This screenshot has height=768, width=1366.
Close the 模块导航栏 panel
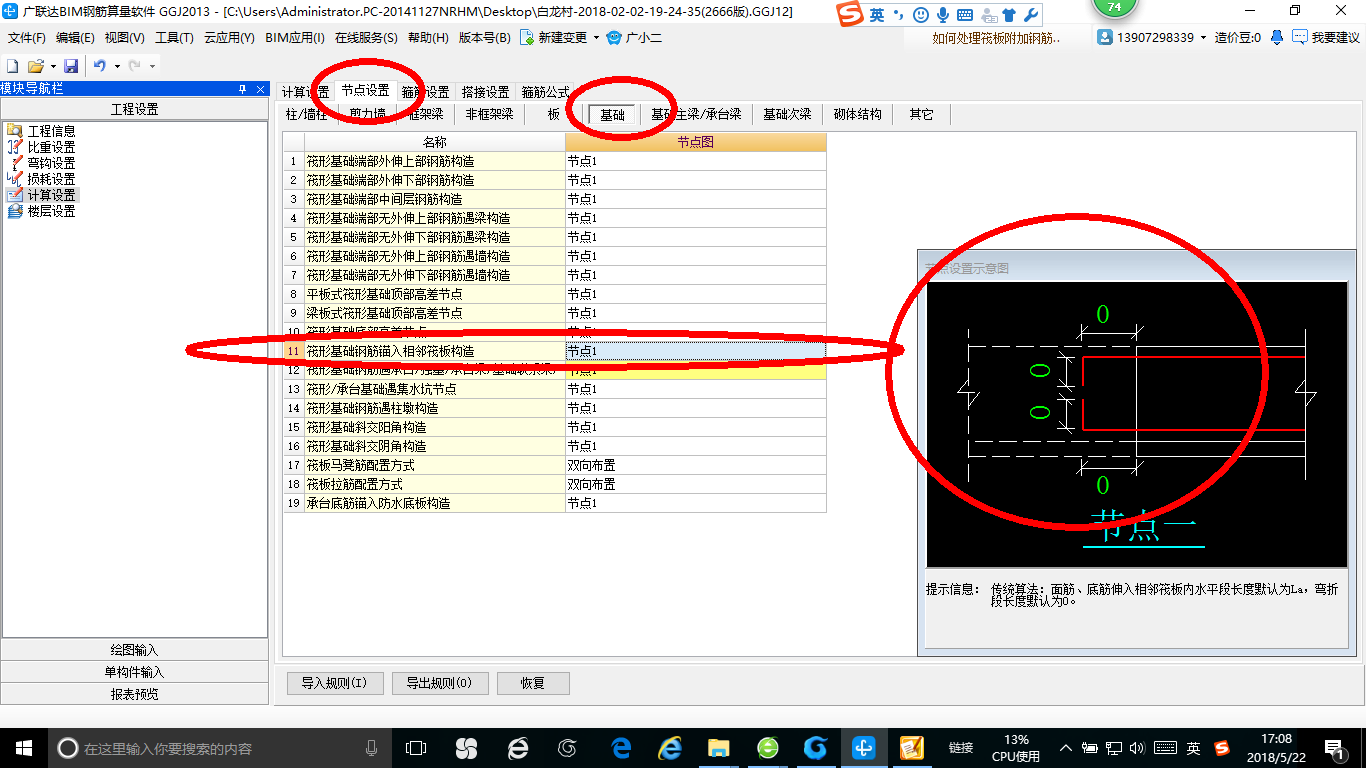coord(260,89)
